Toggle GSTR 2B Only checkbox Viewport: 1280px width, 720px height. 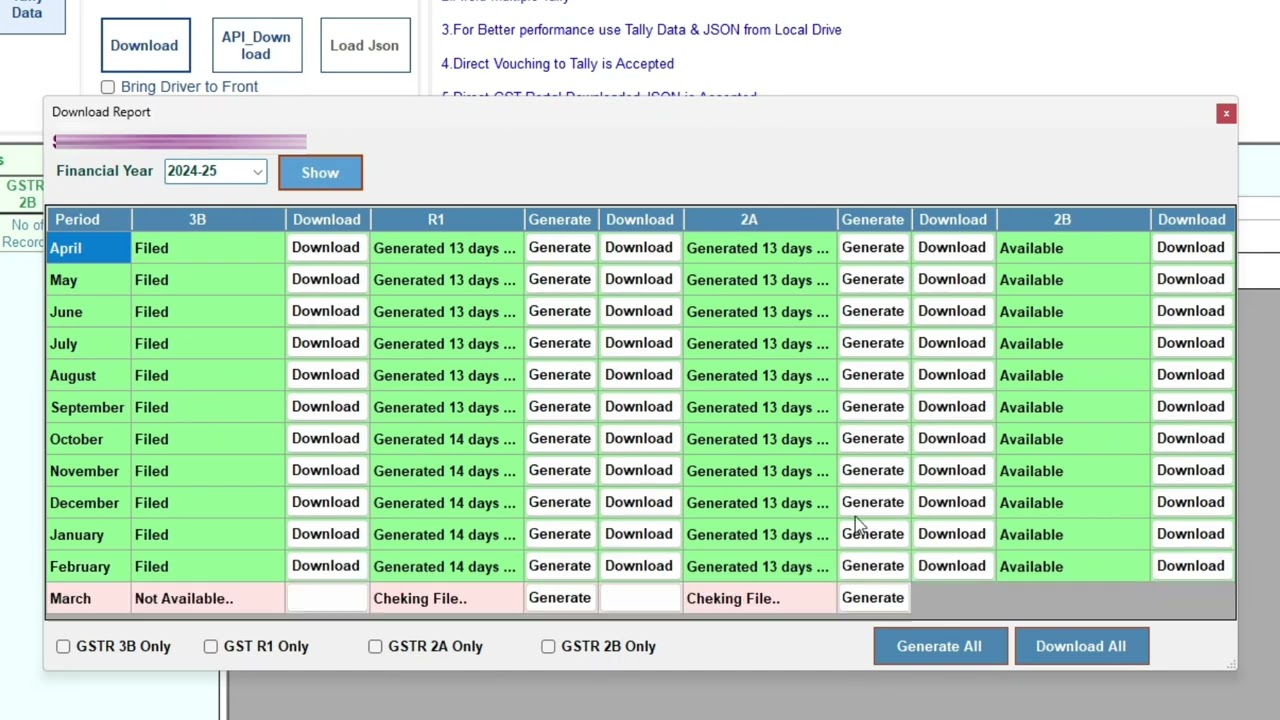point(548,646)
